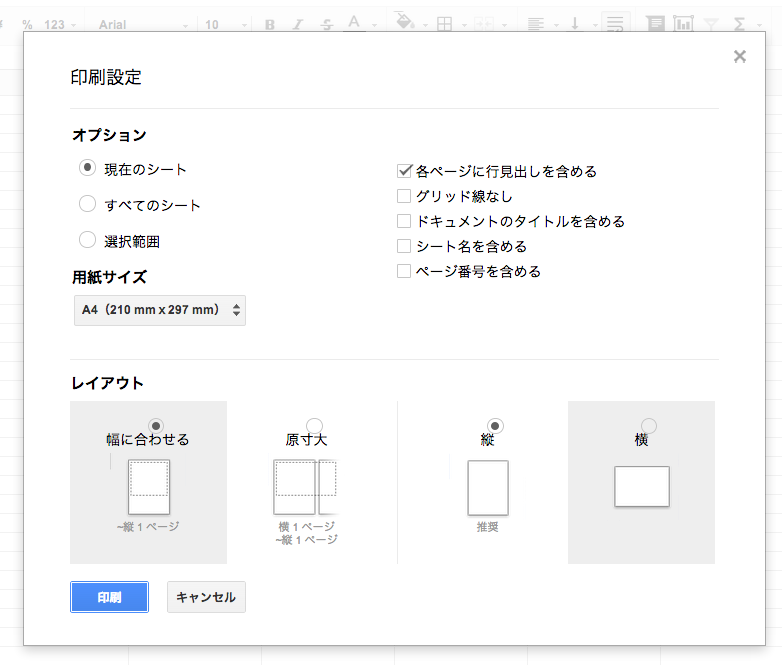Click the blue 印刷 button
The height and width of the screenshot is (665, 782).
tap(109, 597)
